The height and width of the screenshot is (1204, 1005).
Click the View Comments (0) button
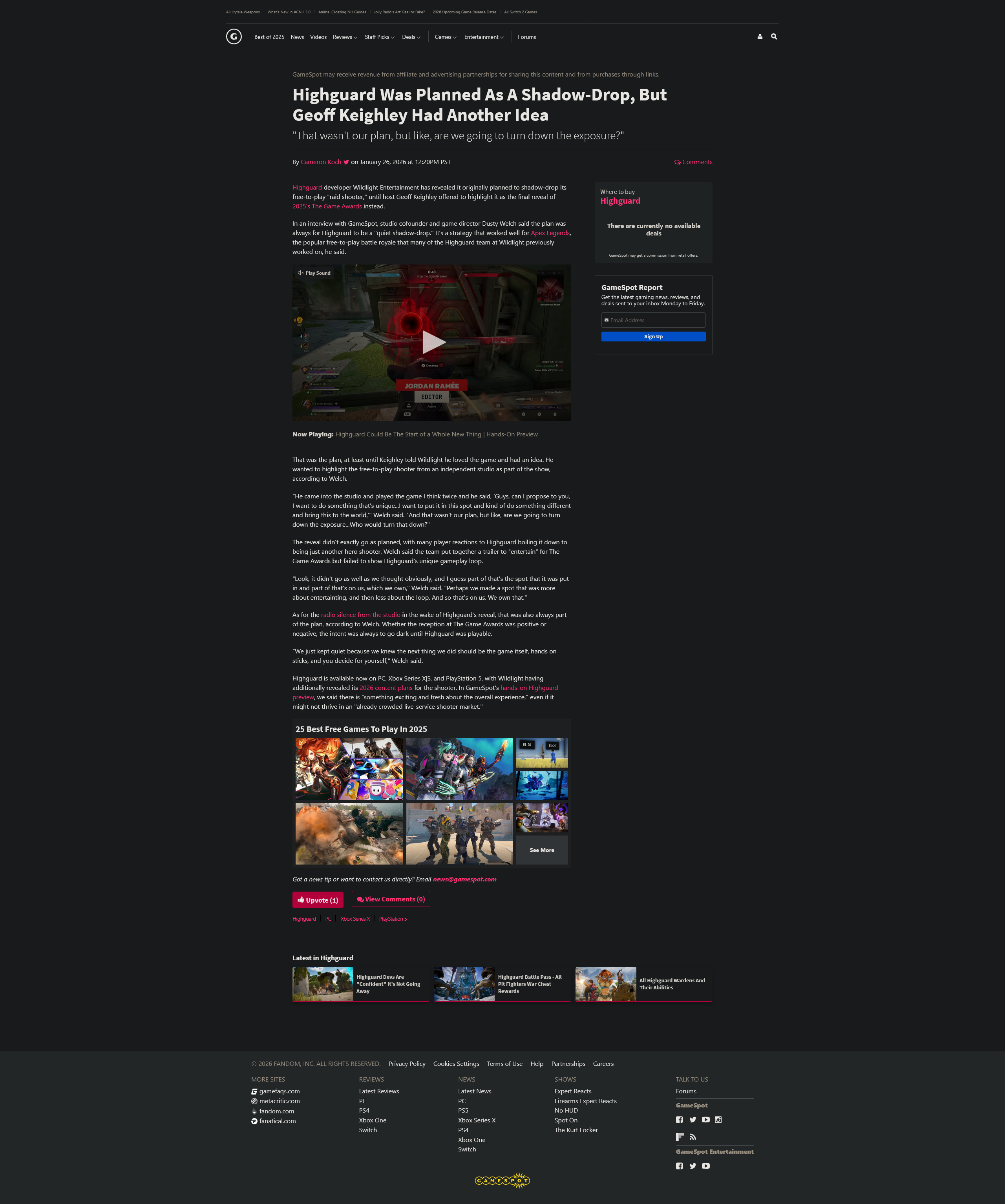(391, 899)
